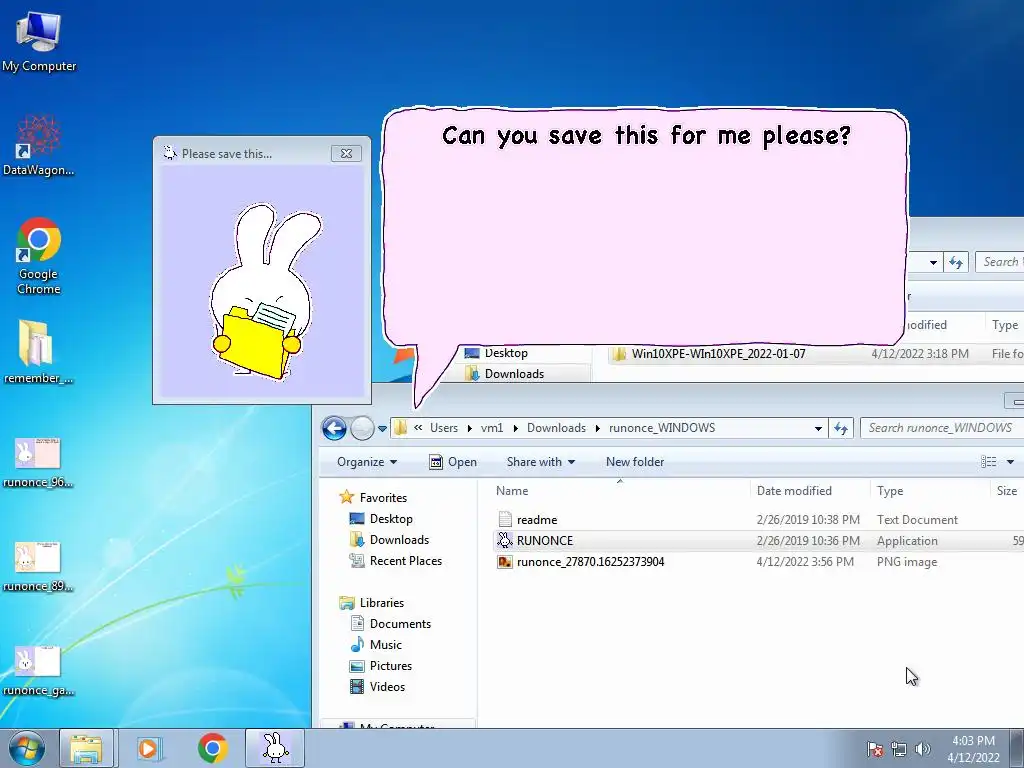Switch to the bunny app on taskbar
The height and width of the screenshot is (768, 1024).
275,748
